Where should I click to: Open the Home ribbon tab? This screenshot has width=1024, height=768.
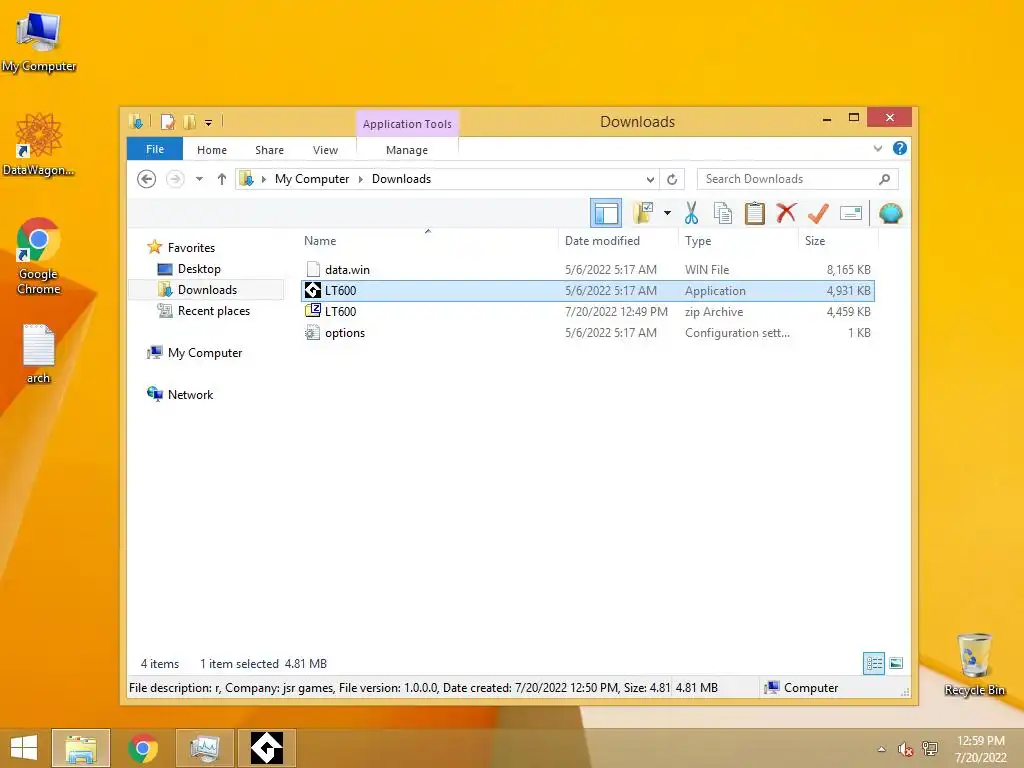point(212,150)
